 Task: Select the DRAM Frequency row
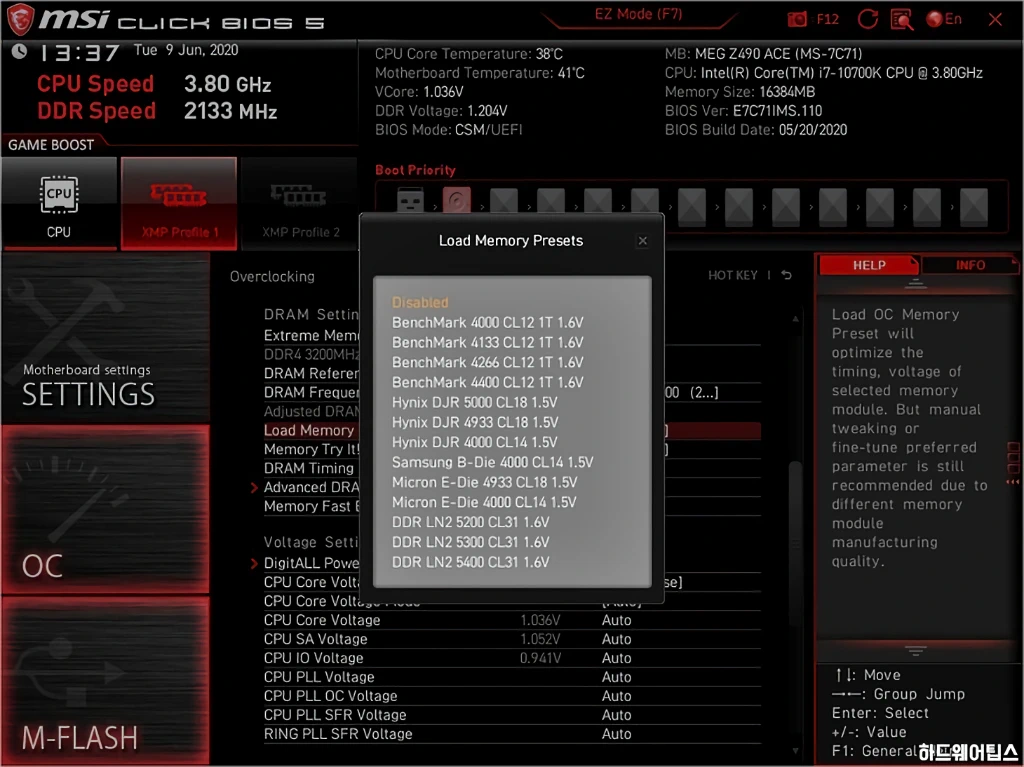pyautogui.click(x=512, y=392)
